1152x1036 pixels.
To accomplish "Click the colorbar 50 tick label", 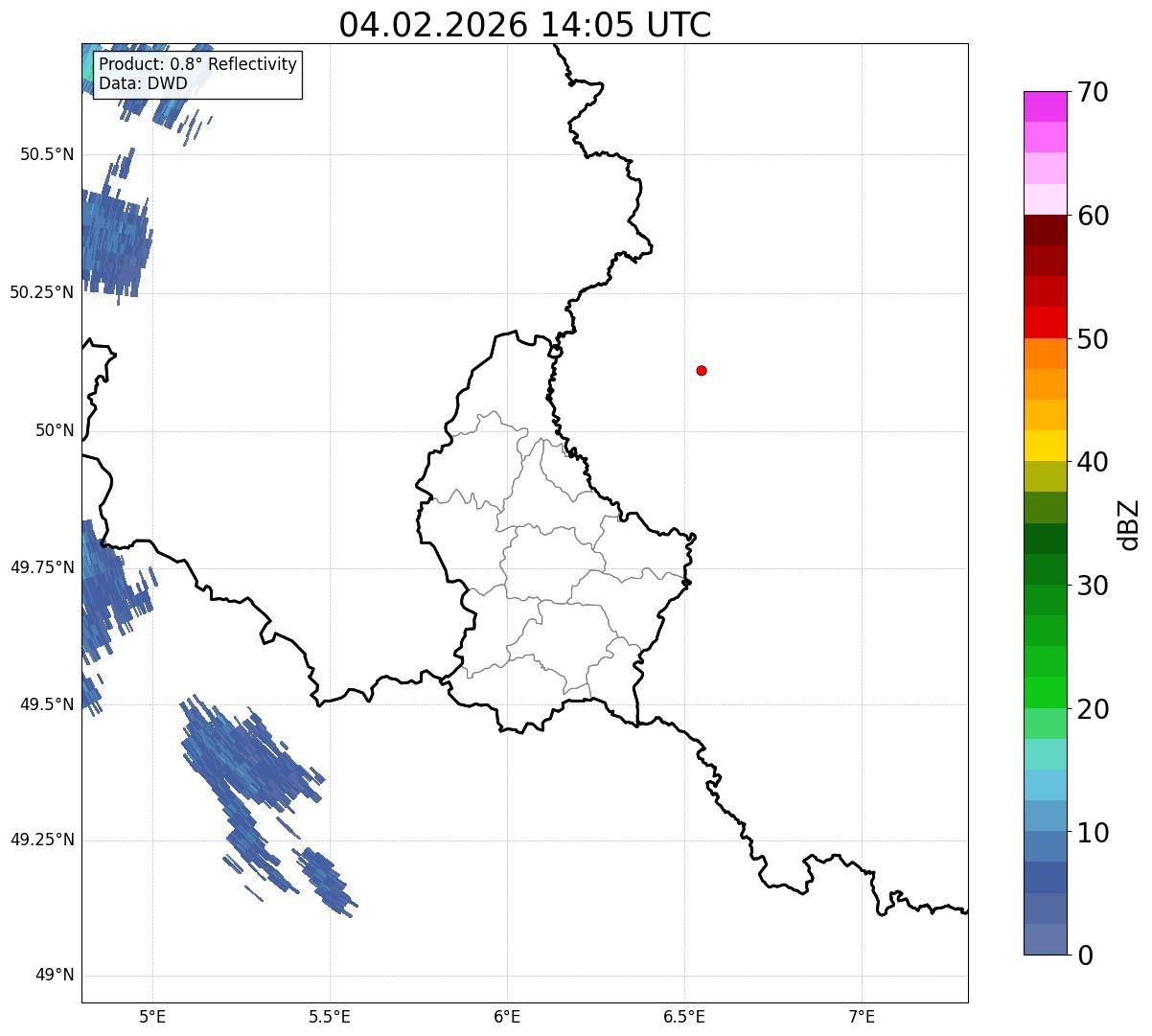I will click(x=1093, y=339).
